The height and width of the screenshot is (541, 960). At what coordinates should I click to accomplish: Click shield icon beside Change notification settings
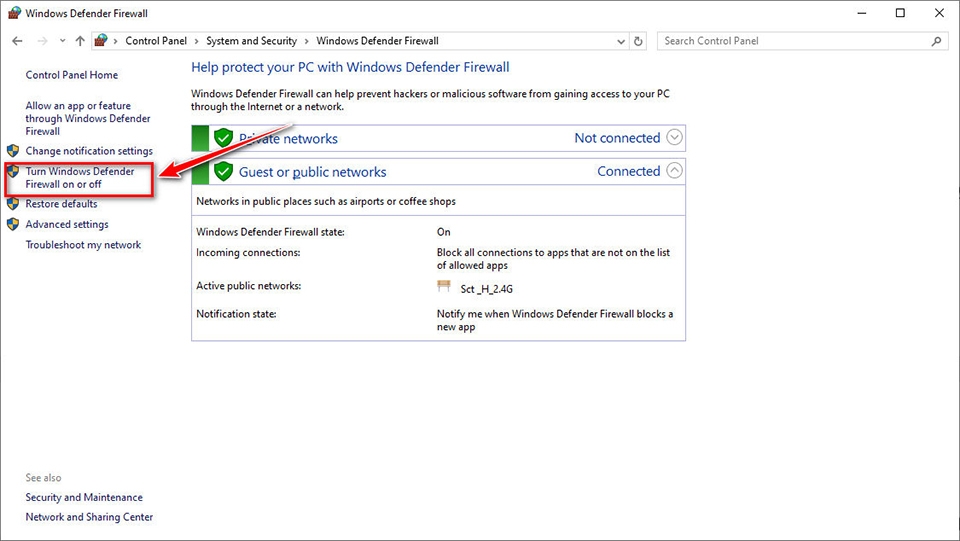13,151
